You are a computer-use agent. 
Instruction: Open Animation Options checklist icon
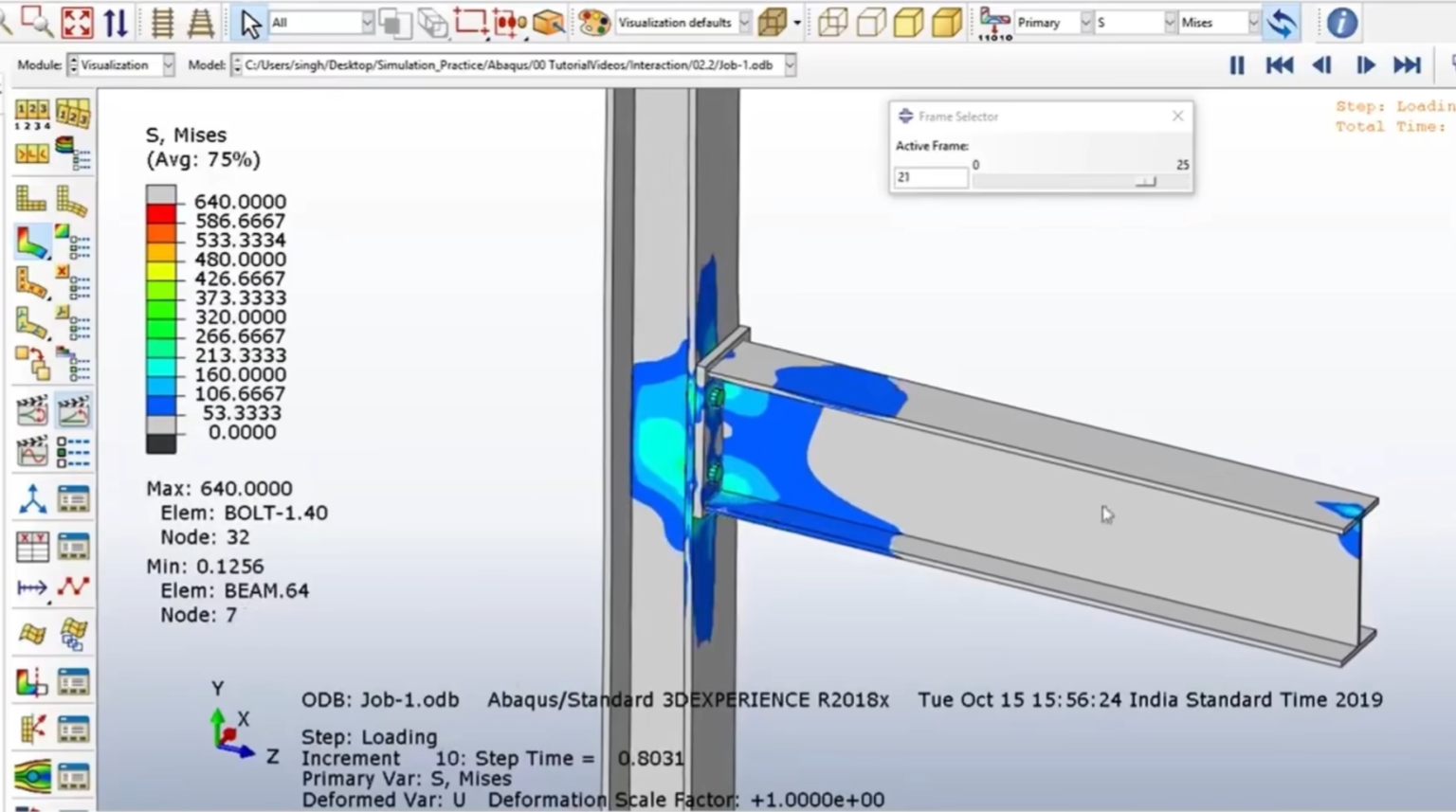point(72,451)
